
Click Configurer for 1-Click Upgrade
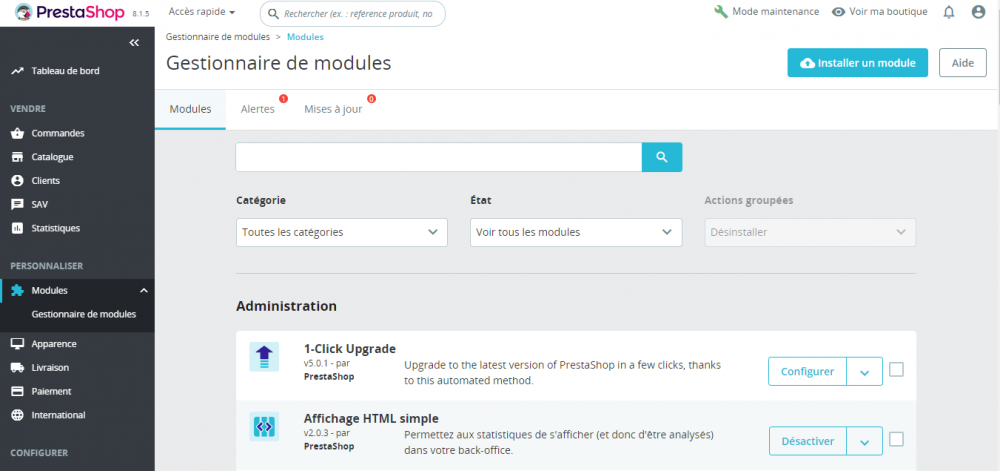[x=807, y=372]
